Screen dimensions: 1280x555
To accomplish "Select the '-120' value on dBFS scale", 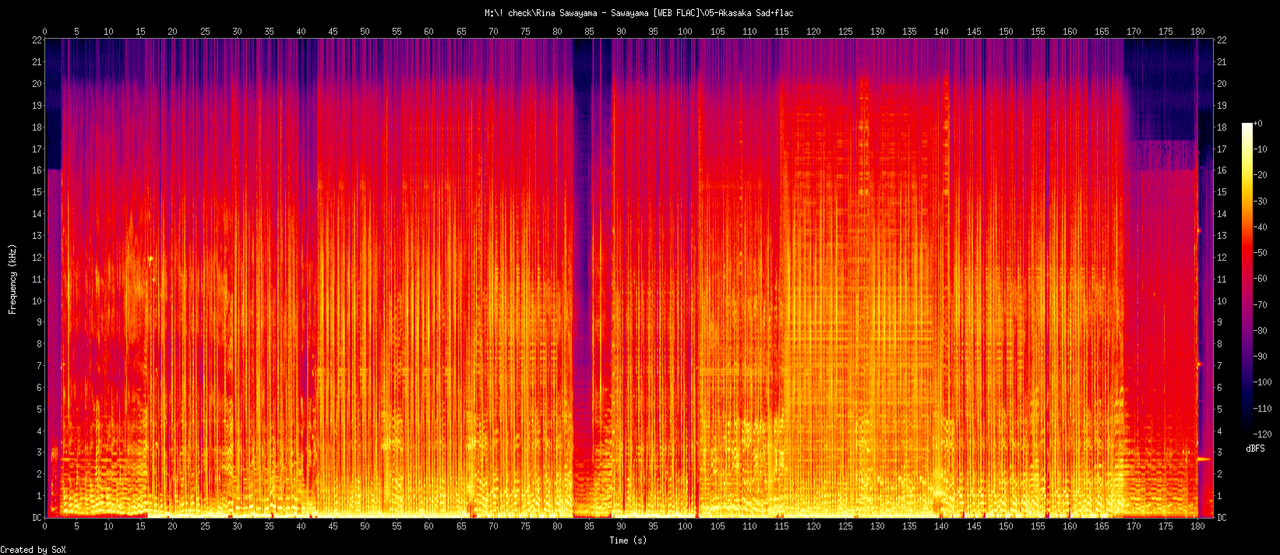I will pos(1265,433).
